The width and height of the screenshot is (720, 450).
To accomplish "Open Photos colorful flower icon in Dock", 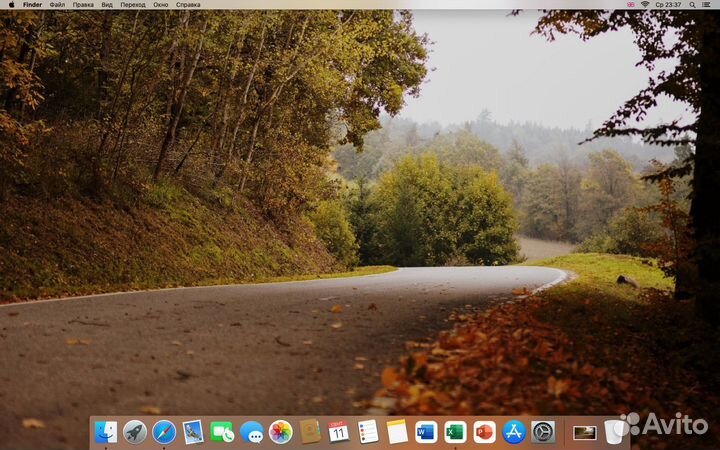I will (281, 432).
